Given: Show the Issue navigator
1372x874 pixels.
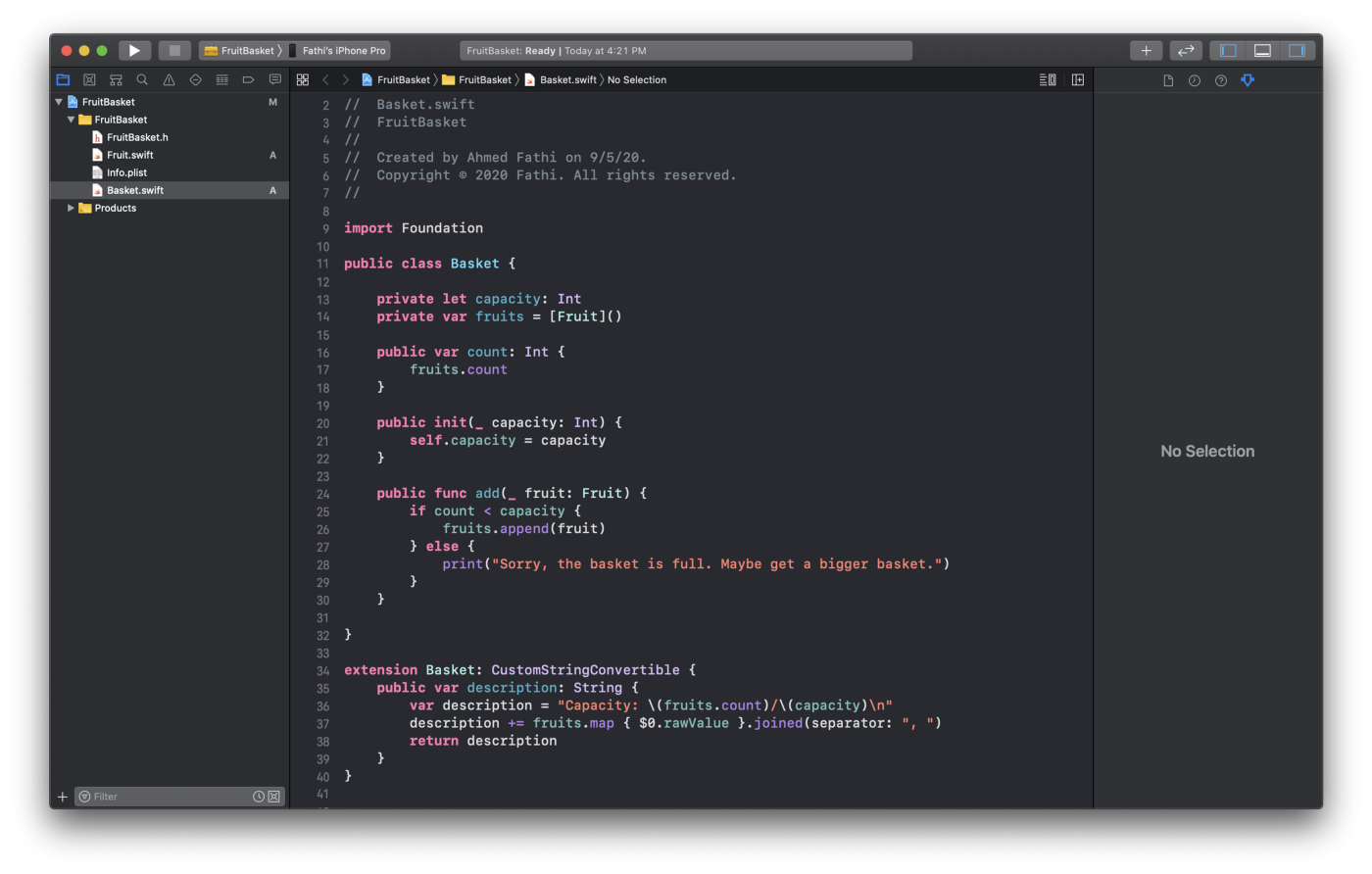Looking at the screenshot, I should tap(168, 79).
